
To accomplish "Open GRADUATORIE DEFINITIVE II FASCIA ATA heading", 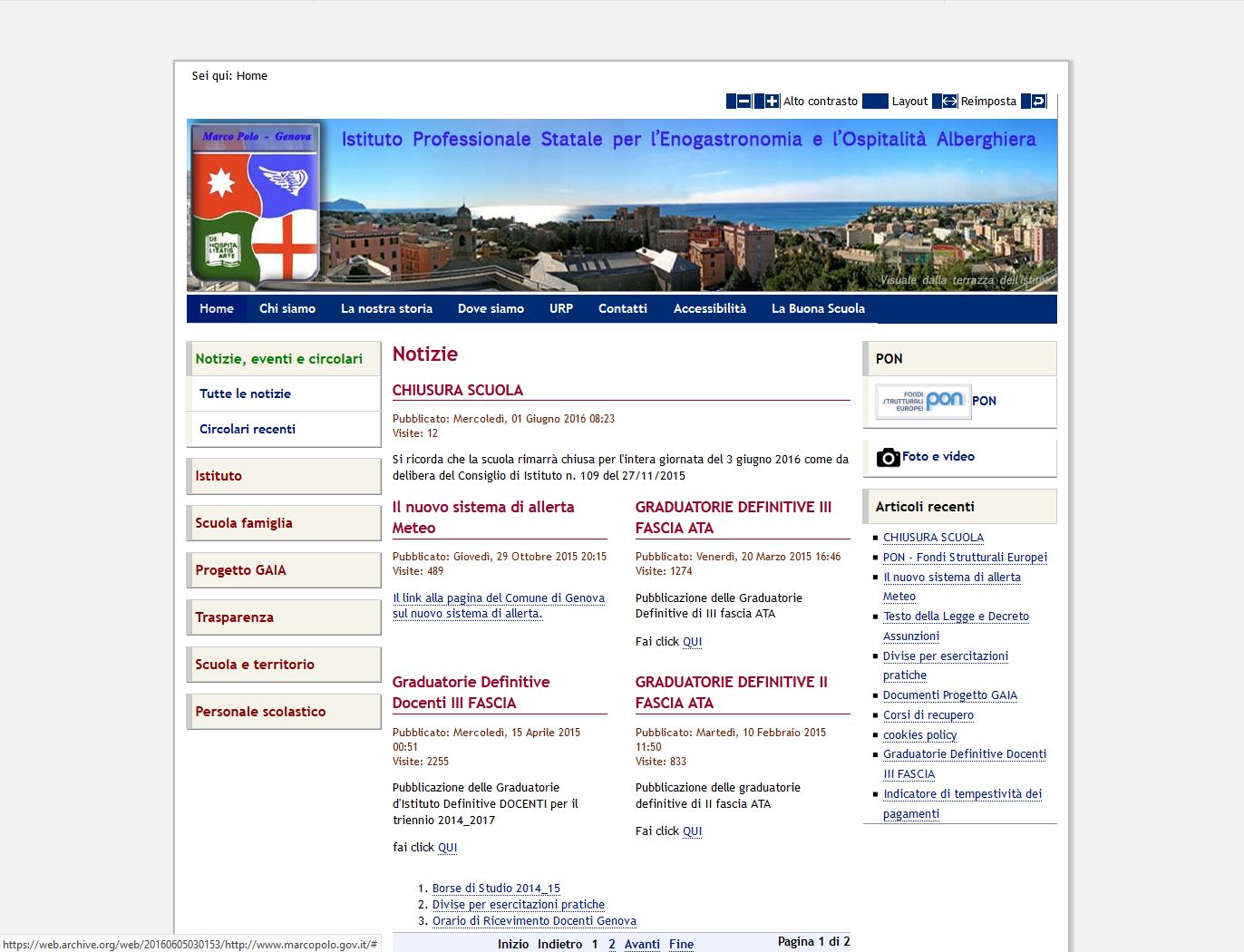I will (x=732, y=692).
